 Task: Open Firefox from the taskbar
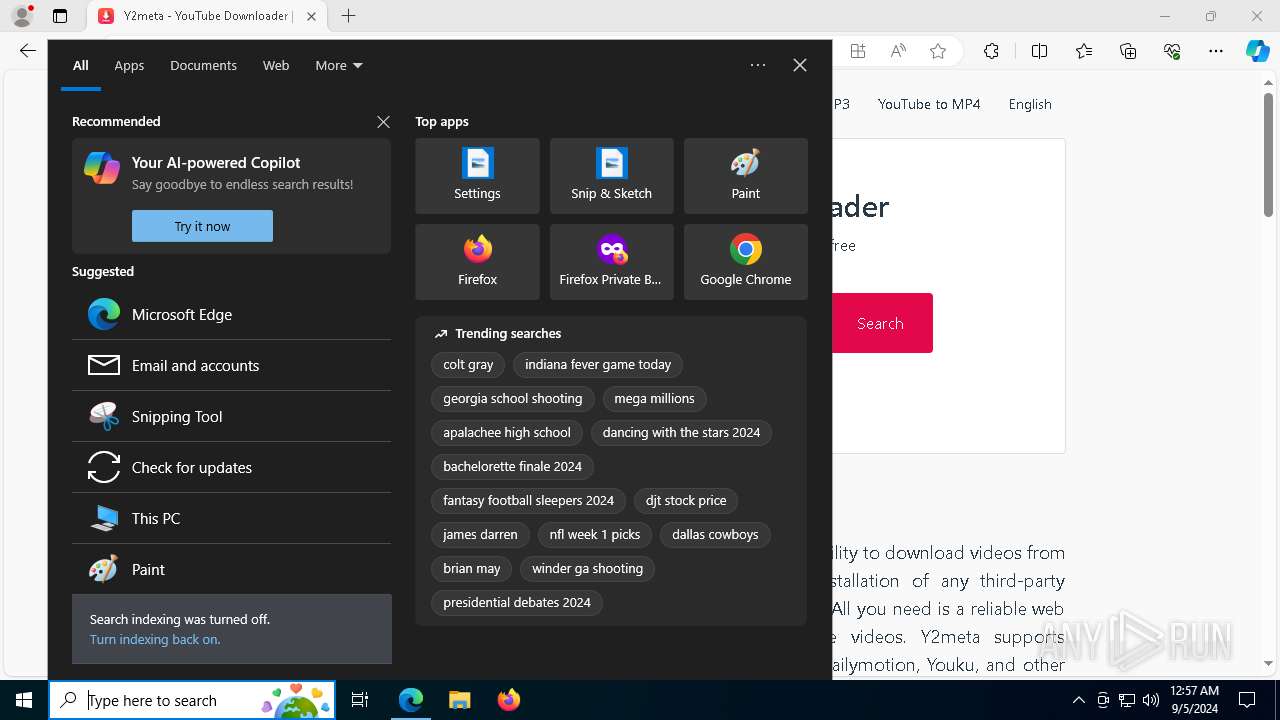point(508,700)
